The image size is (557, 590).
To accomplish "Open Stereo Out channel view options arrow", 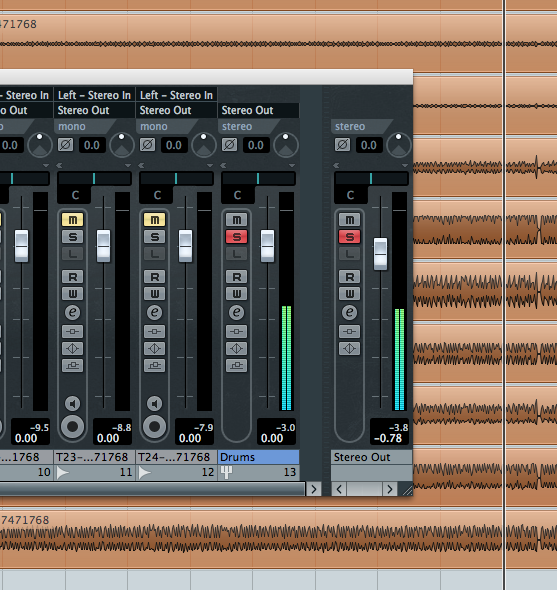I will click(405, 166).
